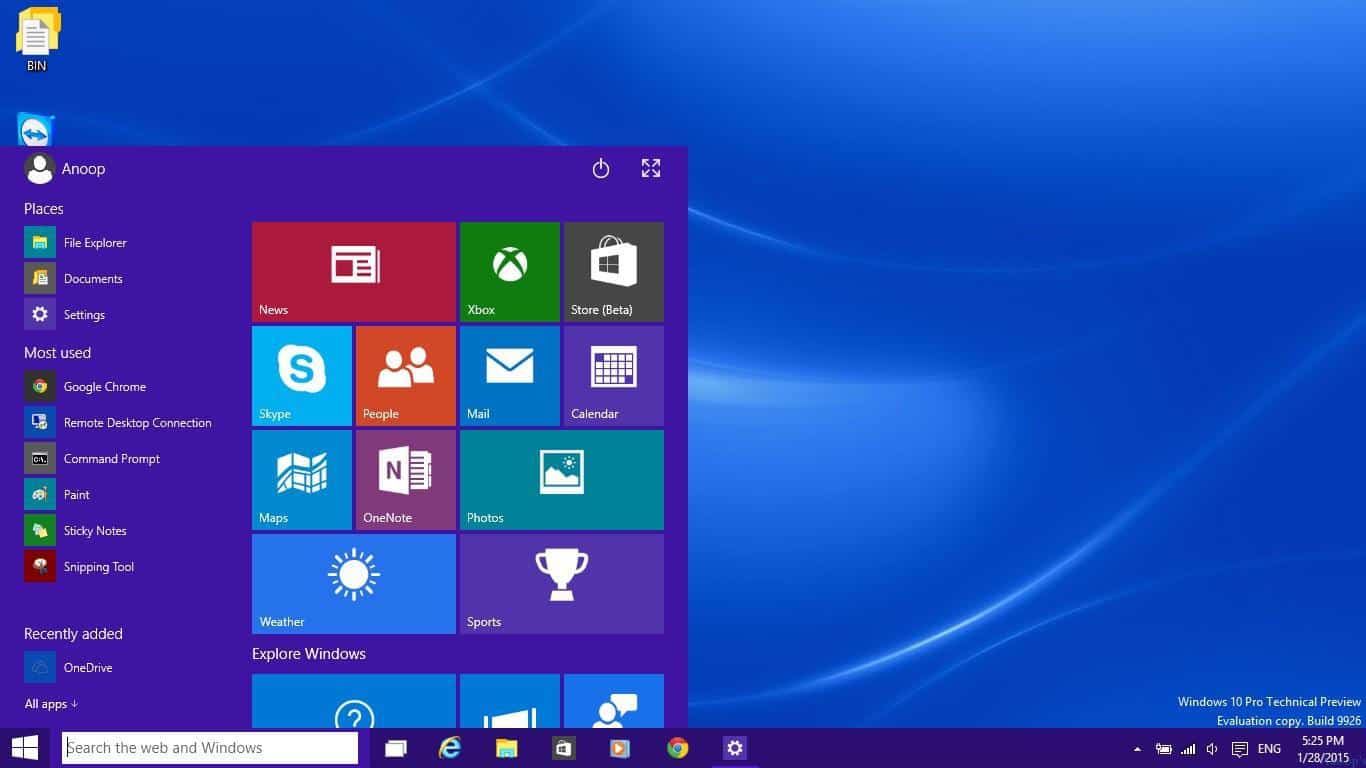The image size is (1366, 768).
Task: Open the Calendar tile
Action: (614, 376)
